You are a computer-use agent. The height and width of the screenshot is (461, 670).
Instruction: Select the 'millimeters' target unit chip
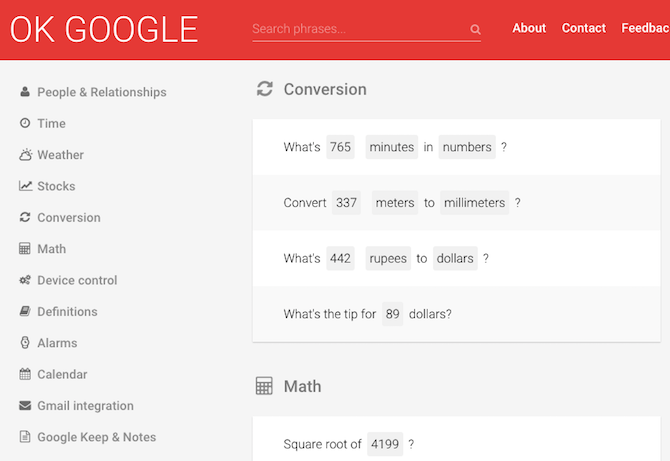(x=474, y=203)
